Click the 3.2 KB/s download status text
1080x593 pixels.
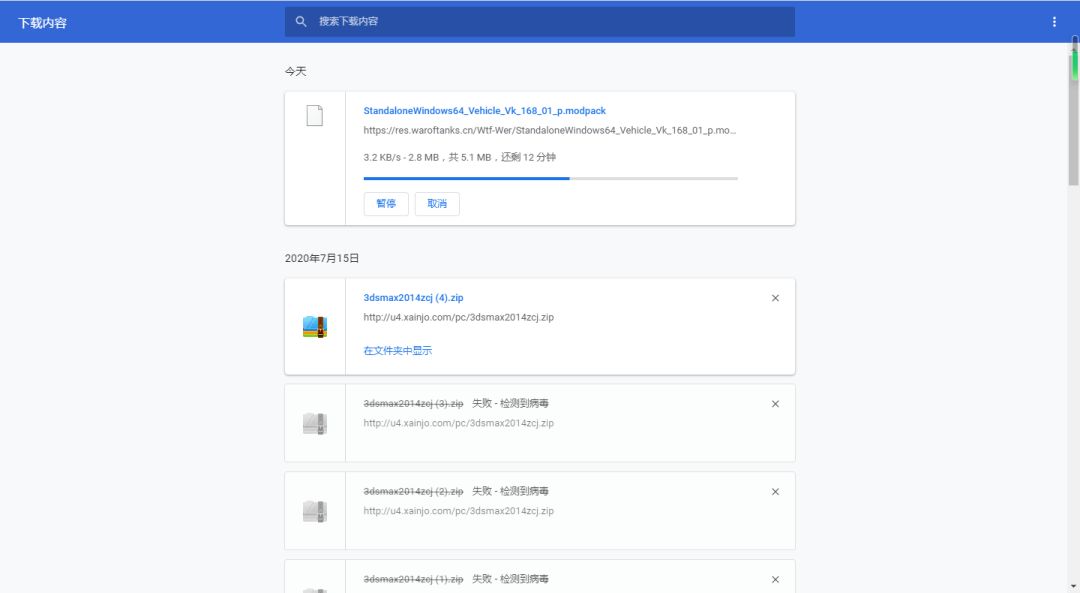[459, 157]
